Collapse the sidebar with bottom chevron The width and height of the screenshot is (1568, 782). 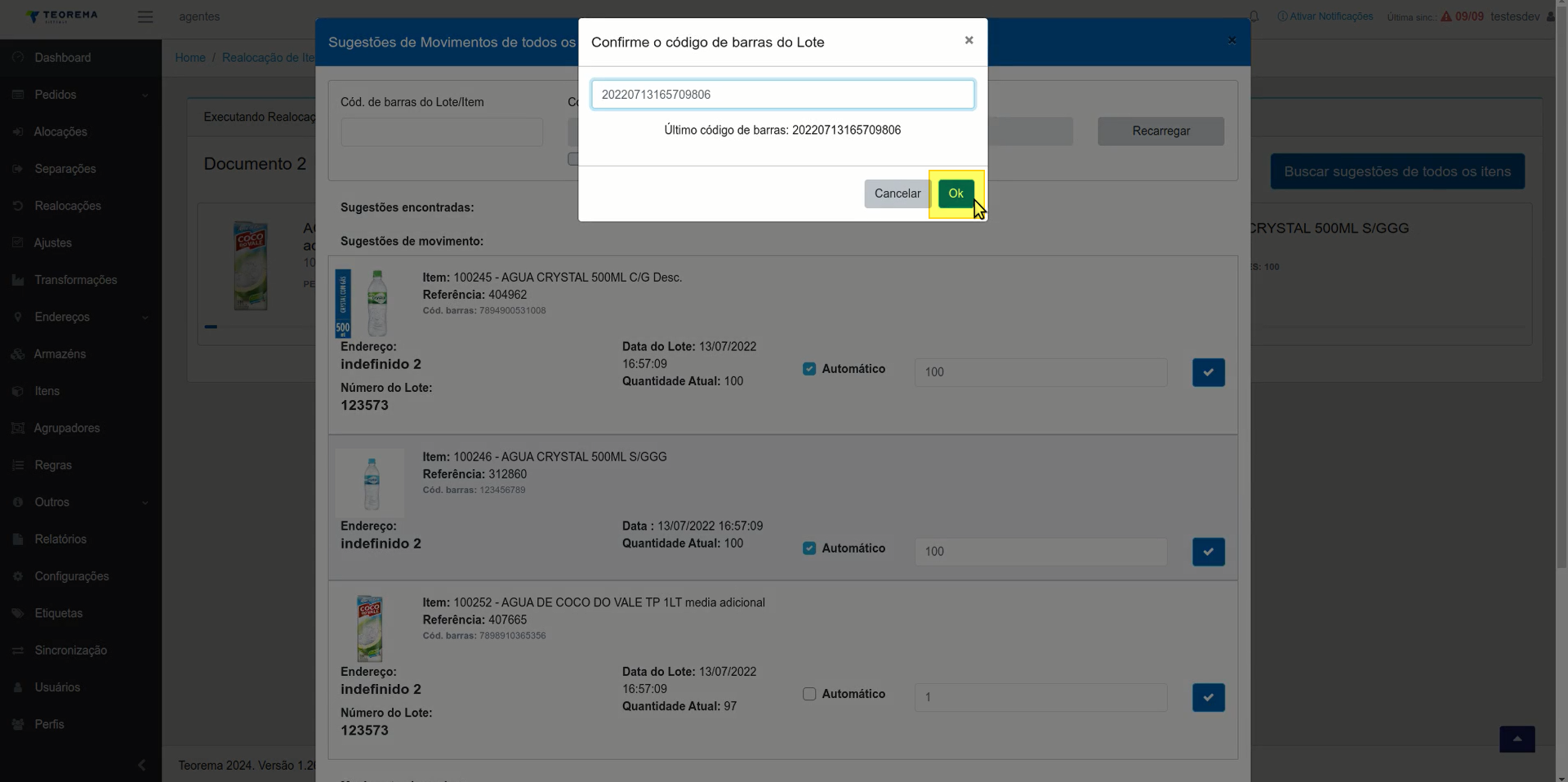tap(141, 765)
